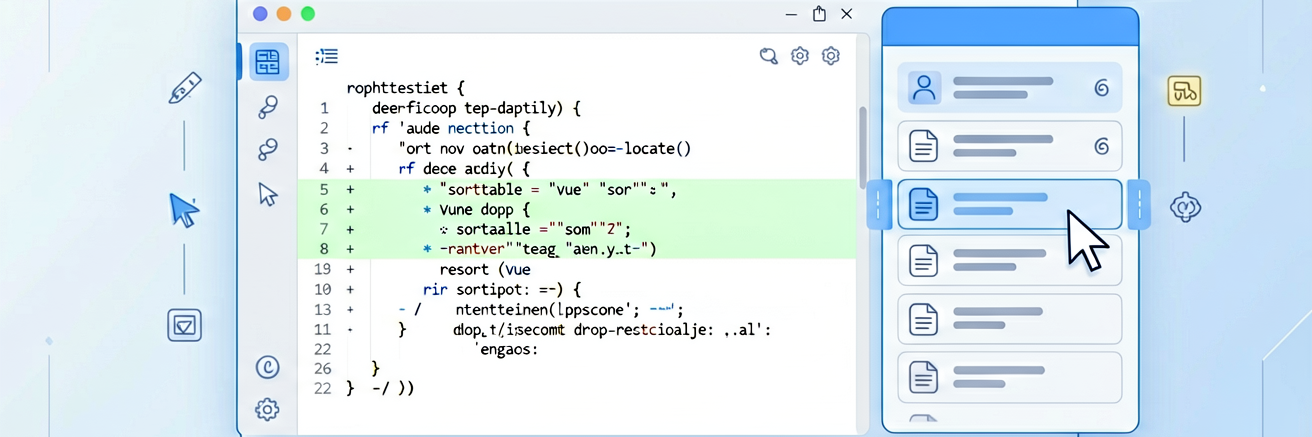Screen dimensions: 1312x437
Task: Click the spiral badge on second list item
Action: coord(1102,146)
